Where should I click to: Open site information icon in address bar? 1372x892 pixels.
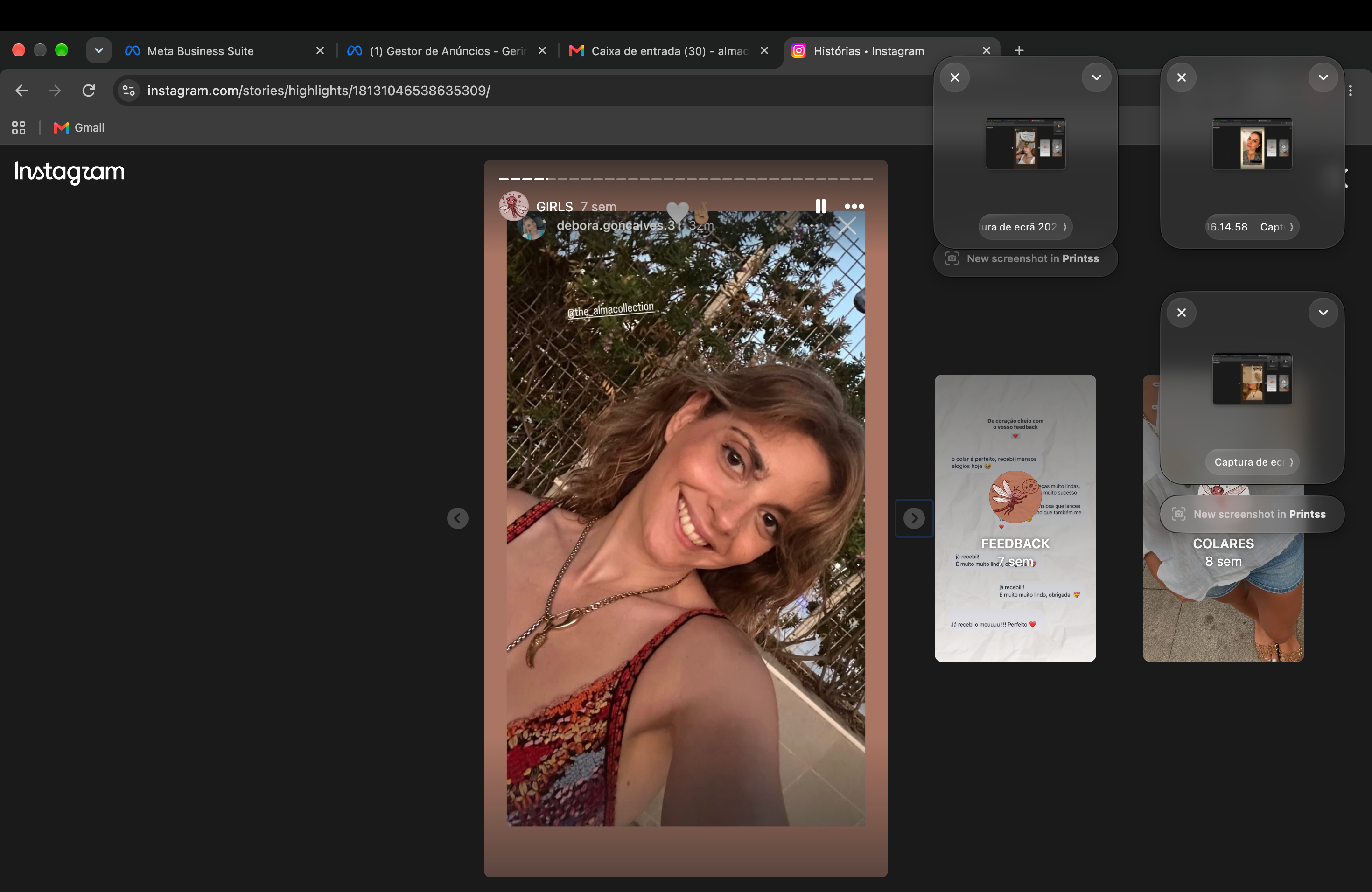click(129, 91)
